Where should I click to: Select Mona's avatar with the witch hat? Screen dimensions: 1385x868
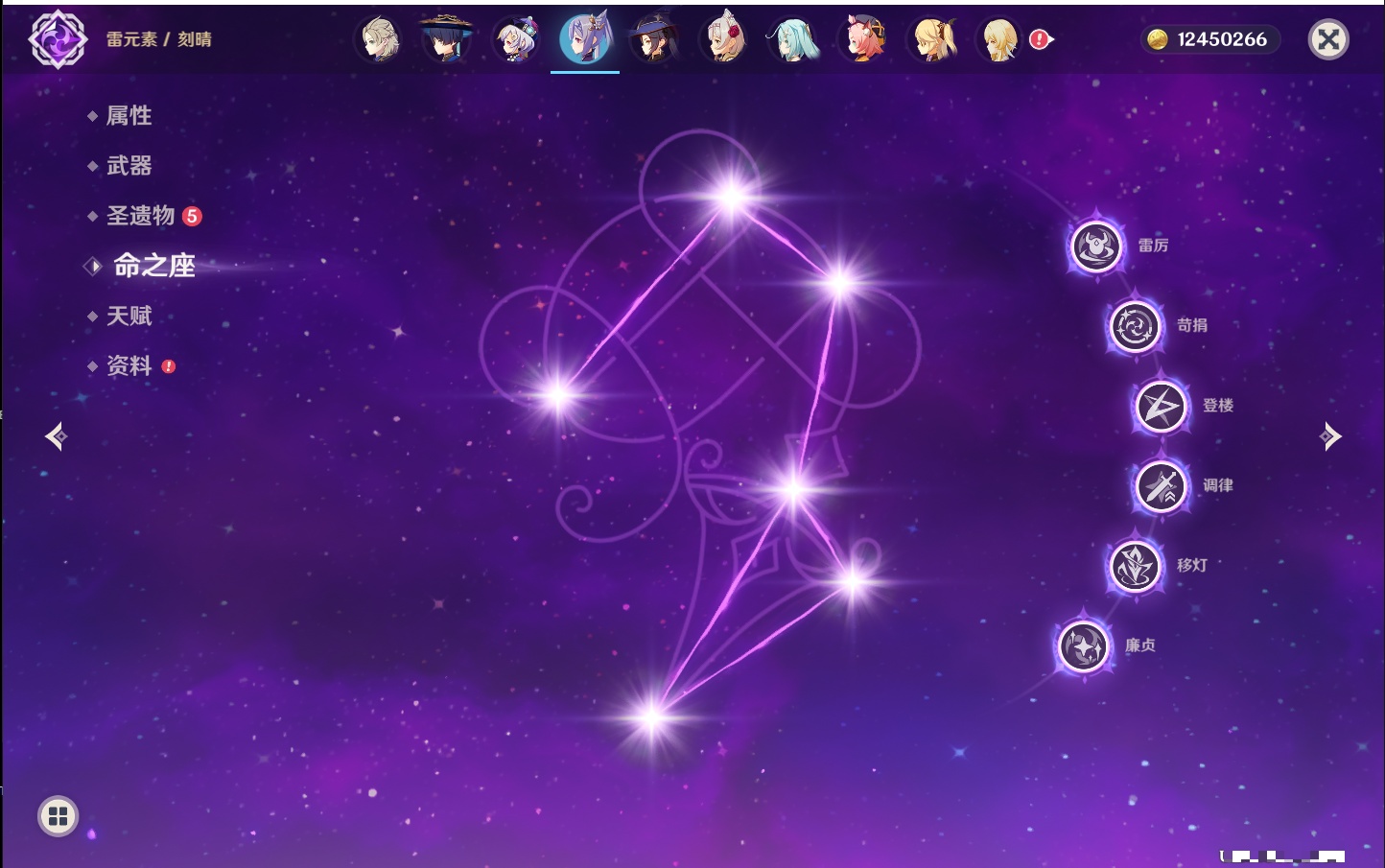(x=654, y=39)
